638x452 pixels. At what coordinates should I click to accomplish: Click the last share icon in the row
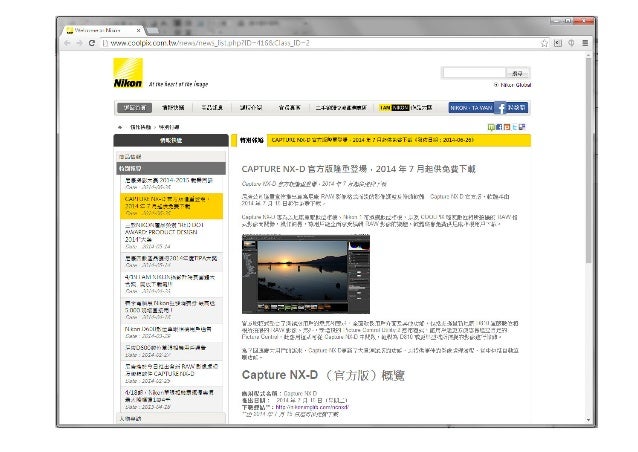[522, 127]
